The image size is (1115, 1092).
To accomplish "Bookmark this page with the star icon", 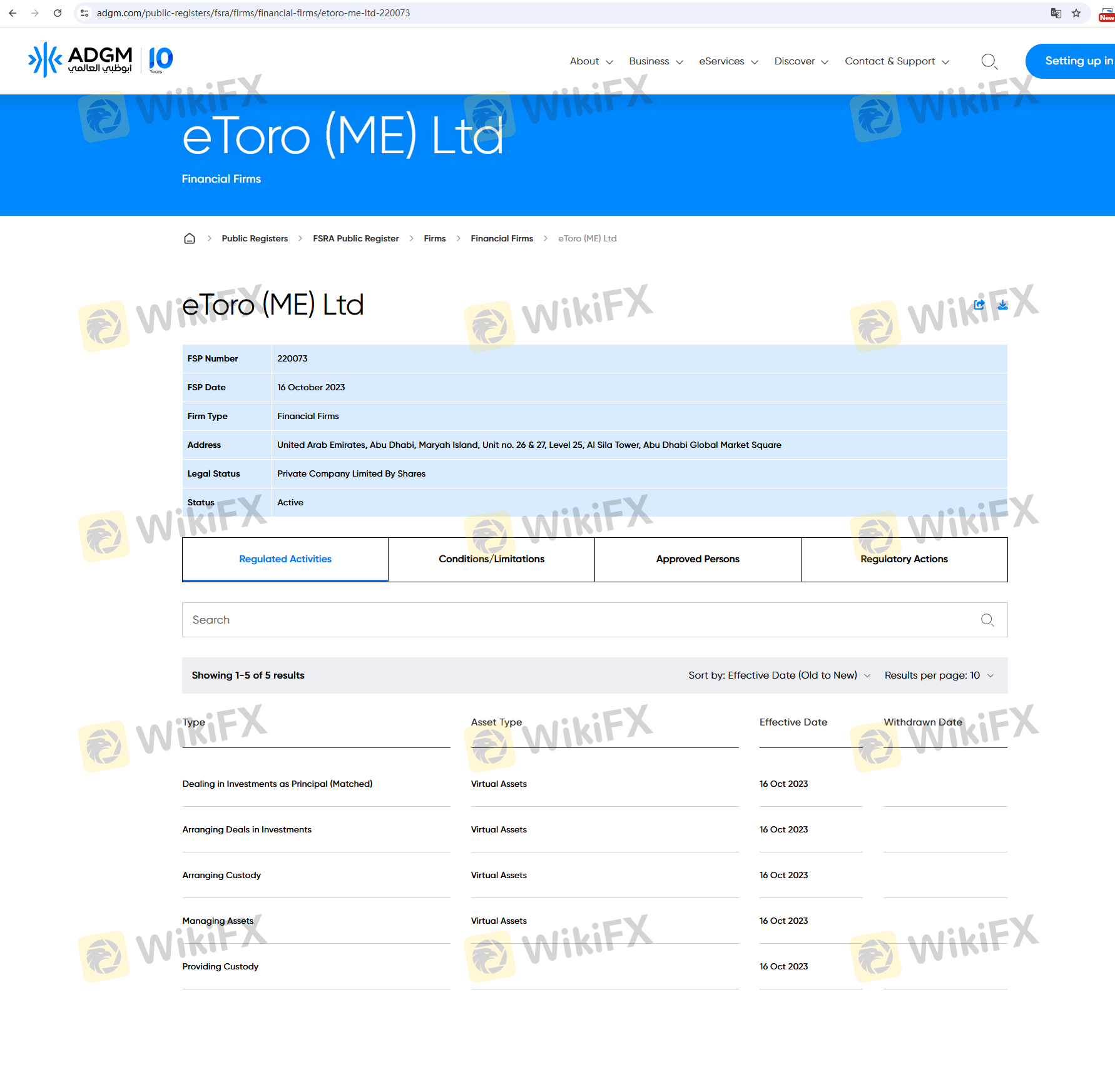I will click(1076, 13).
